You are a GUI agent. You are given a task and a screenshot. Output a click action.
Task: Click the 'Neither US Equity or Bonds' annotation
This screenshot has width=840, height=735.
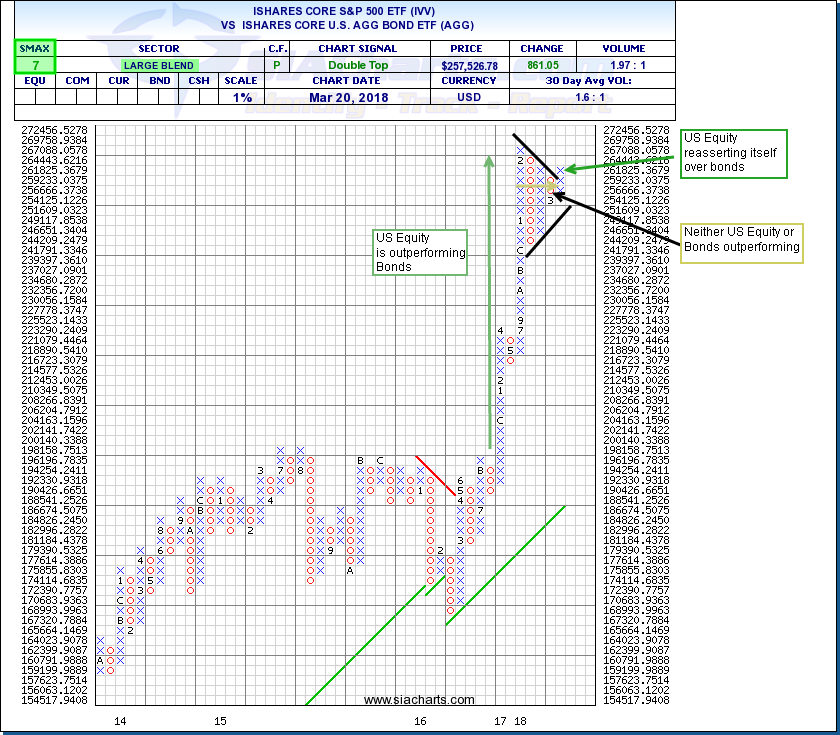point(740,239)
